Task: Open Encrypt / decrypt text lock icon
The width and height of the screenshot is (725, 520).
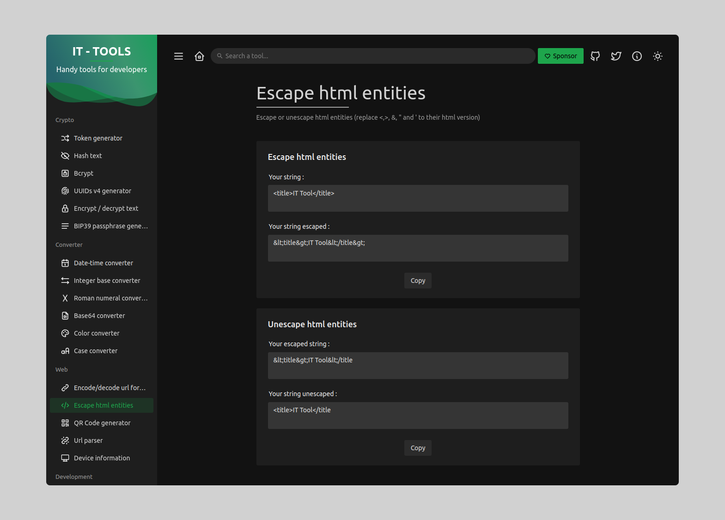Action: click(65, 208)
